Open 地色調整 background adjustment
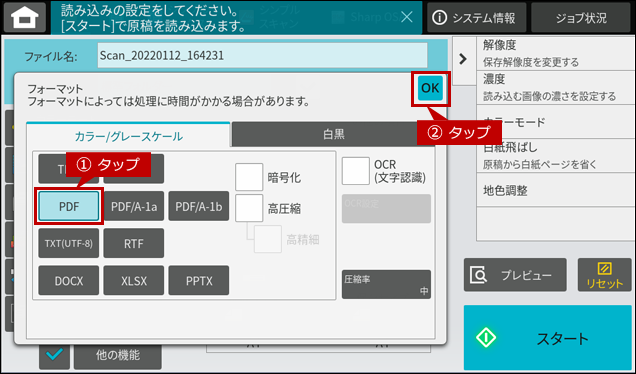The height and width of the screenshot is (374, 636). click(x=556, y=190)
